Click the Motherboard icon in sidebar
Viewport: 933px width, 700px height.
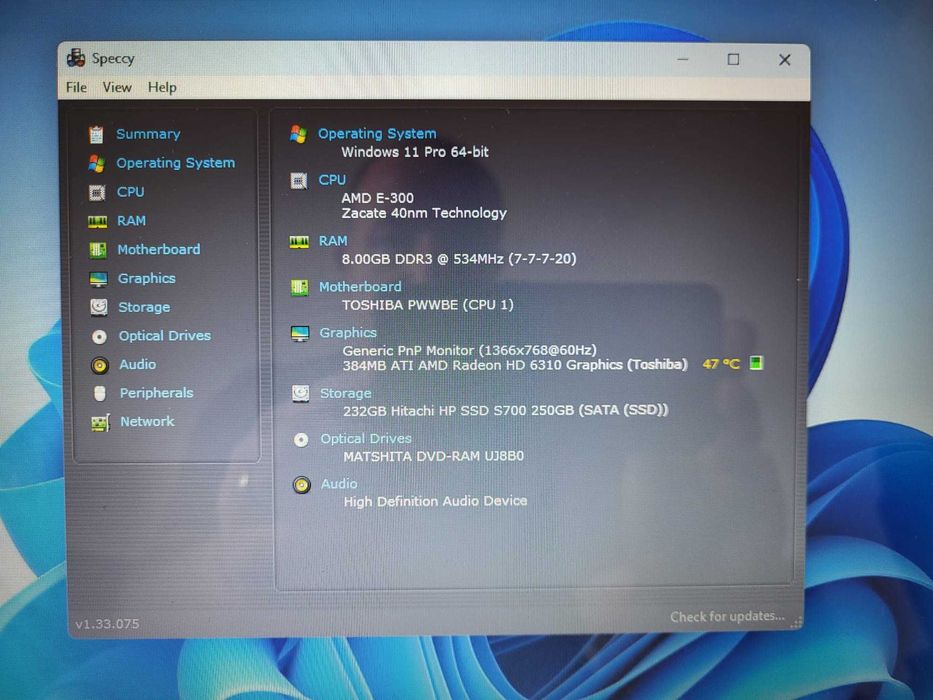[98, 250]
